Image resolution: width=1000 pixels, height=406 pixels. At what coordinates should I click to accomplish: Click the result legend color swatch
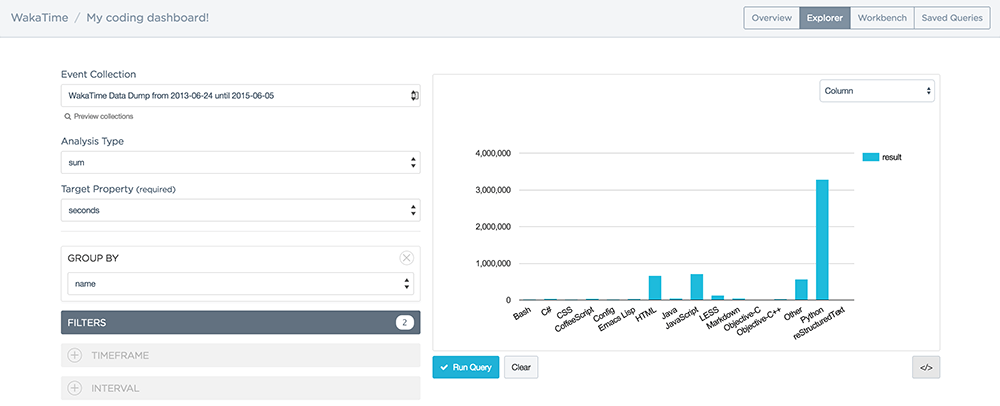870,157
